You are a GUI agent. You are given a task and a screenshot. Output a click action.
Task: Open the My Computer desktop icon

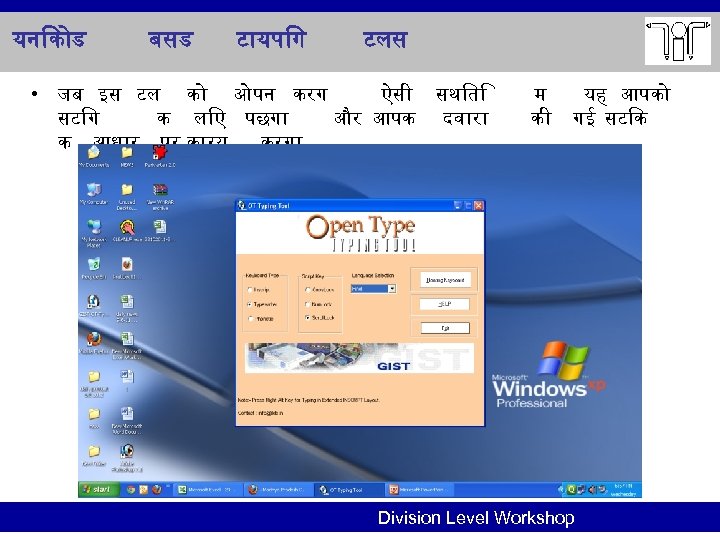click(x=94, y=193)
